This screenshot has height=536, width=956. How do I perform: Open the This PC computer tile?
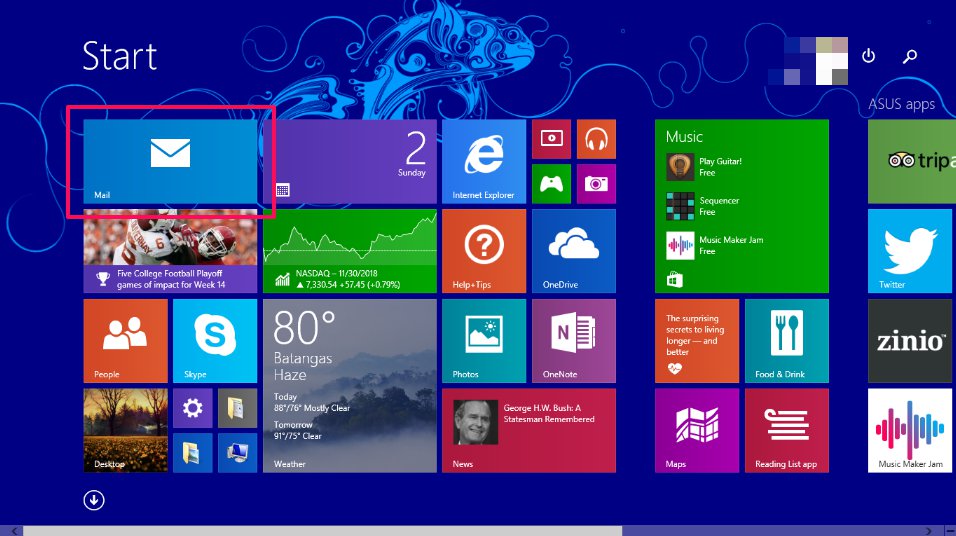pyautogui.click(x=237, y=453)
